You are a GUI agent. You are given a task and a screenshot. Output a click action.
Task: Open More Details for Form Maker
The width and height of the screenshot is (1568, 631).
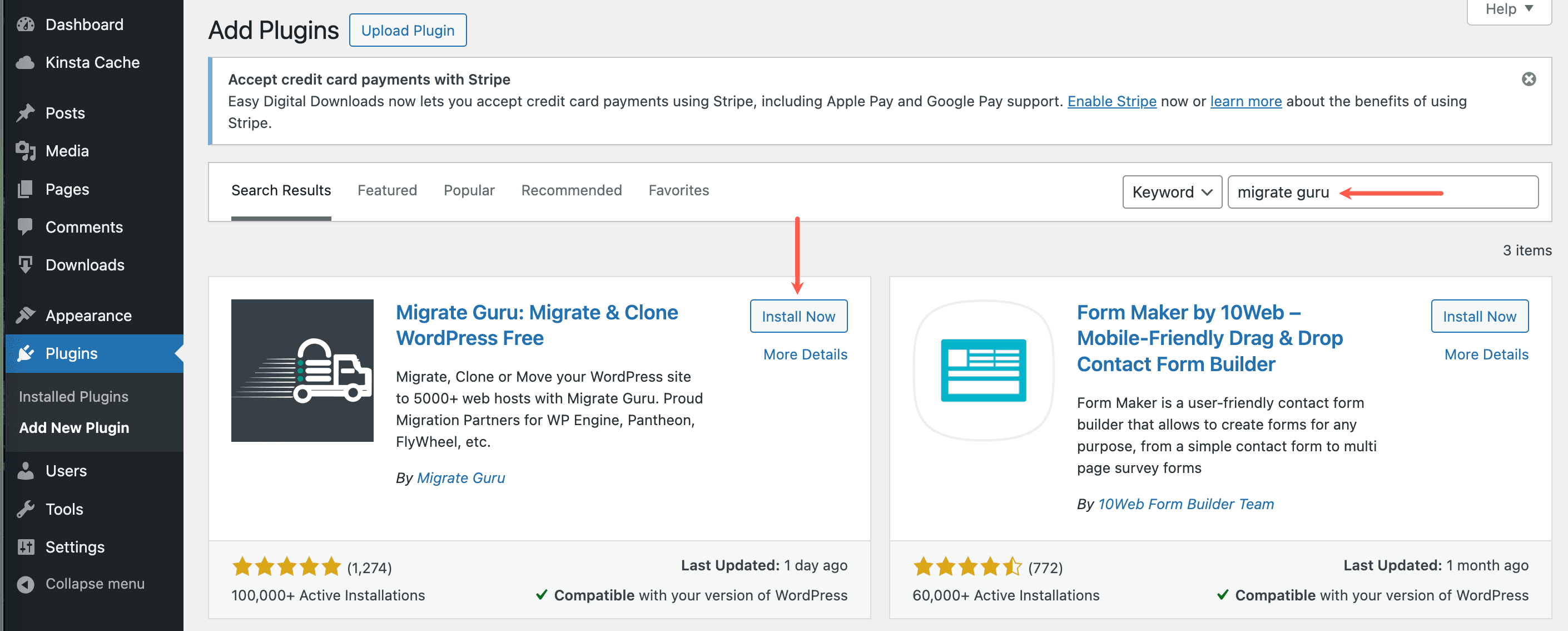(x=1486, y=354)
